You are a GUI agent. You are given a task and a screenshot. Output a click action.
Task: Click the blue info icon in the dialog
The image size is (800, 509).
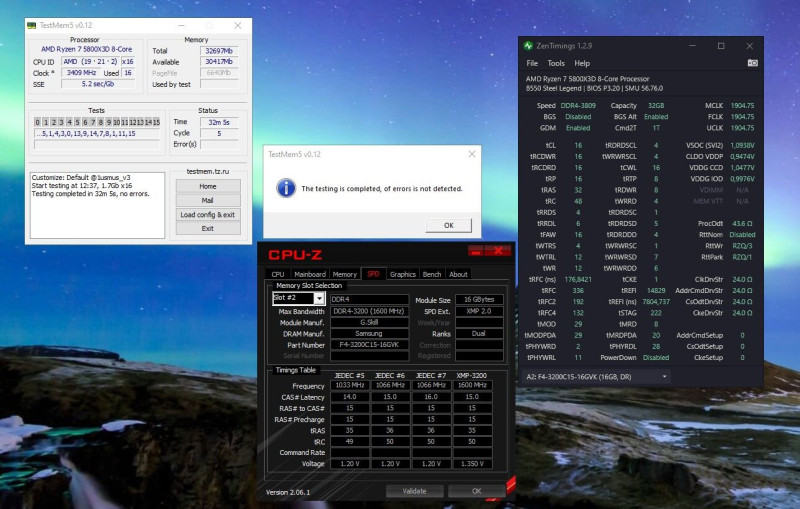point(286,188)
